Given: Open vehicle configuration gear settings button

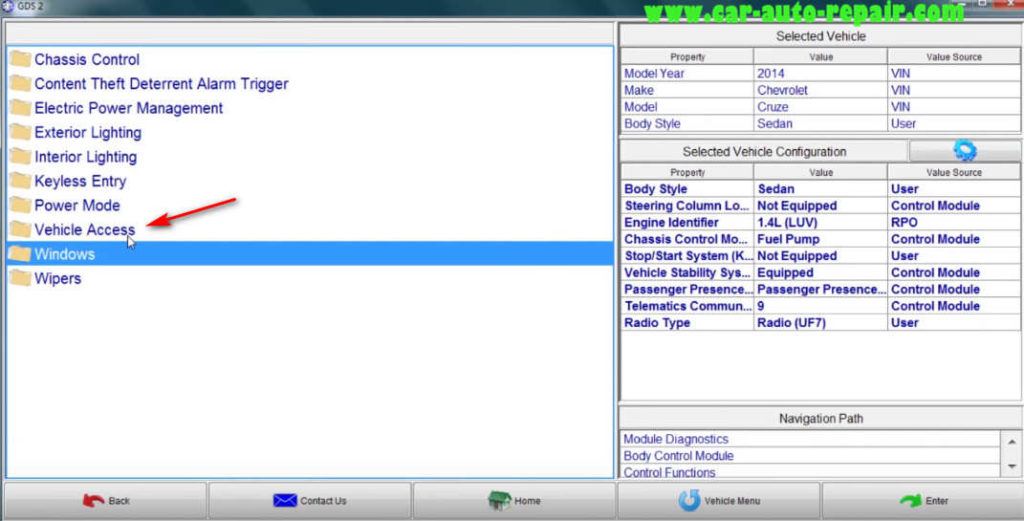Looking at the screenshot, I should (x=965, y=151).
